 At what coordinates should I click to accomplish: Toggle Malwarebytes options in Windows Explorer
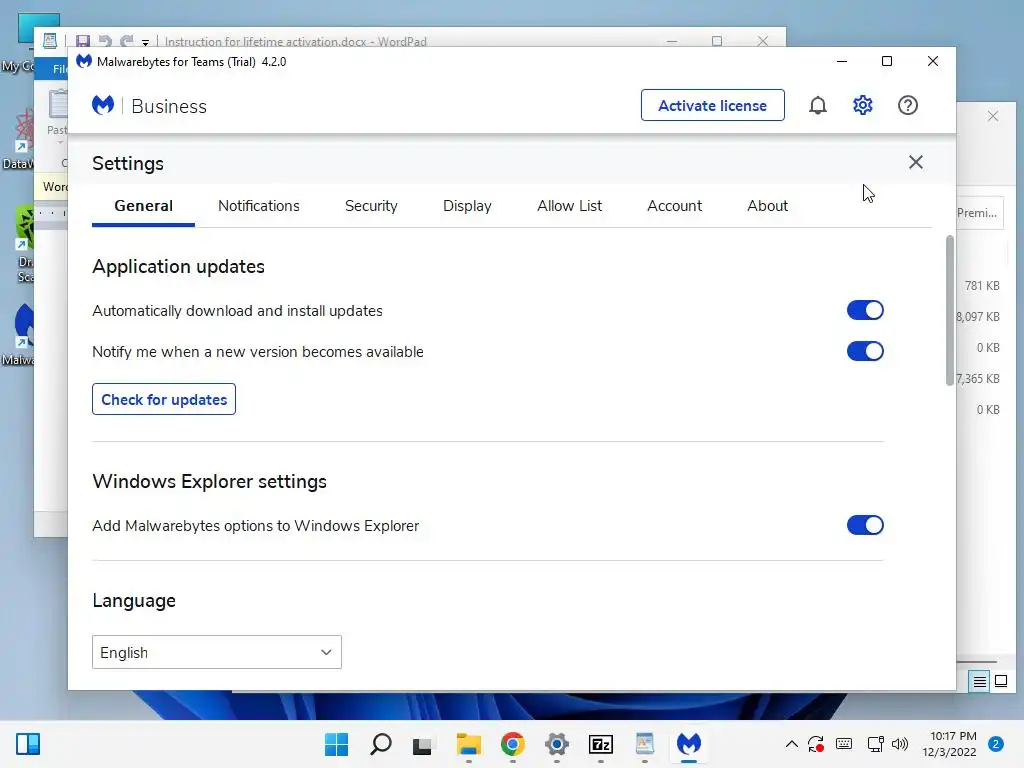pyautogui.click(x=865, y=525)
